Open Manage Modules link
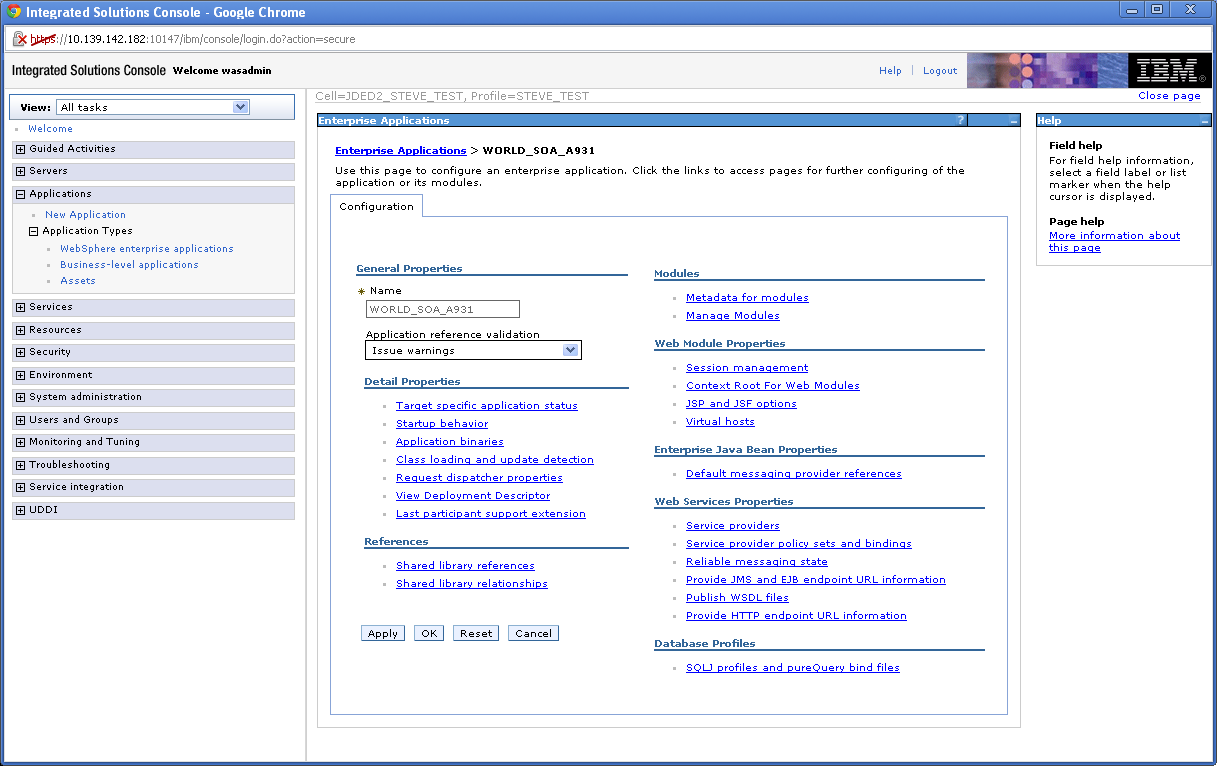 (x=733, y=316)
